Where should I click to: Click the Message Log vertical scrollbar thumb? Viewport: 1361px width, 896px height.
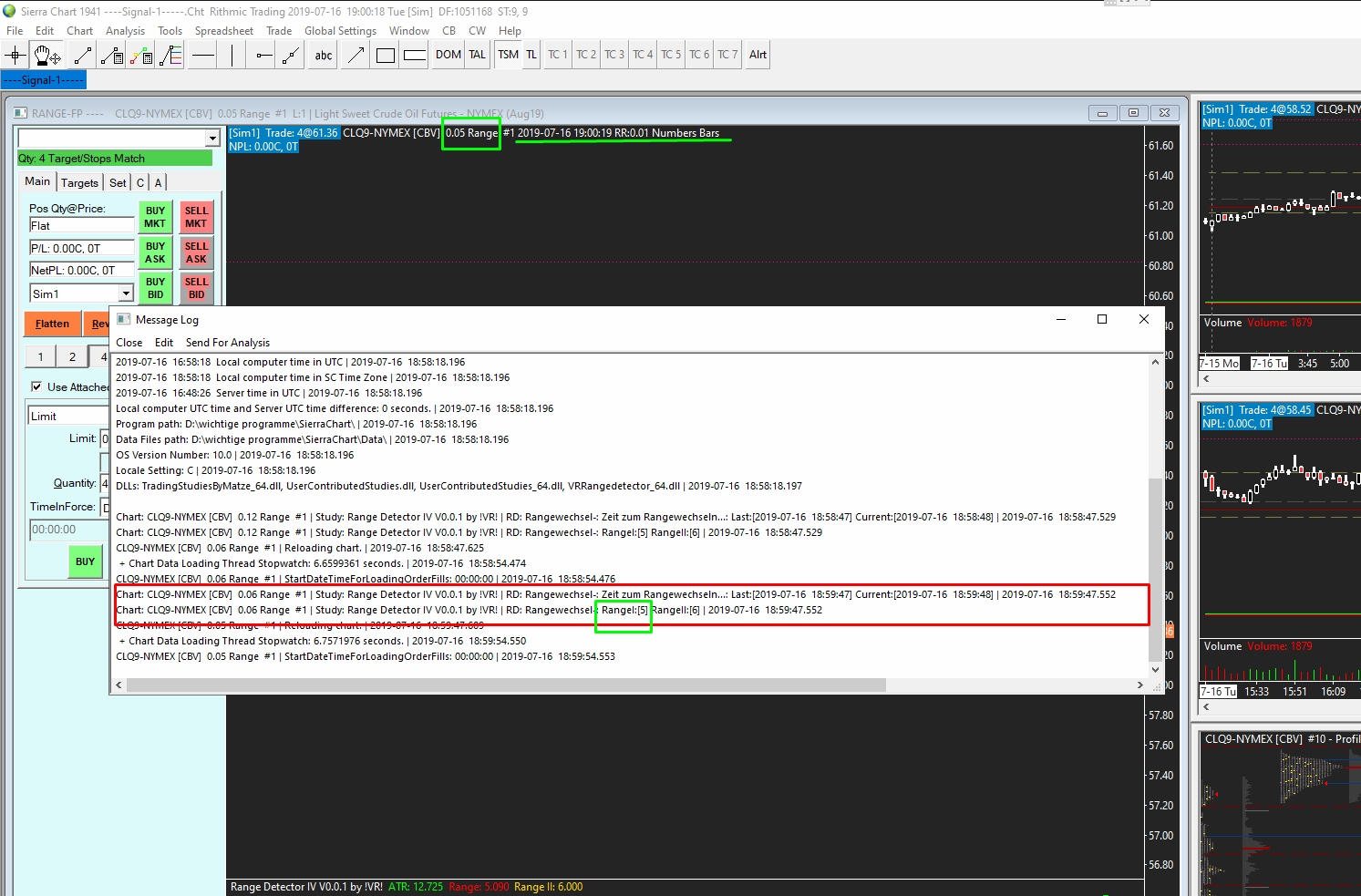coord(1155,568)
